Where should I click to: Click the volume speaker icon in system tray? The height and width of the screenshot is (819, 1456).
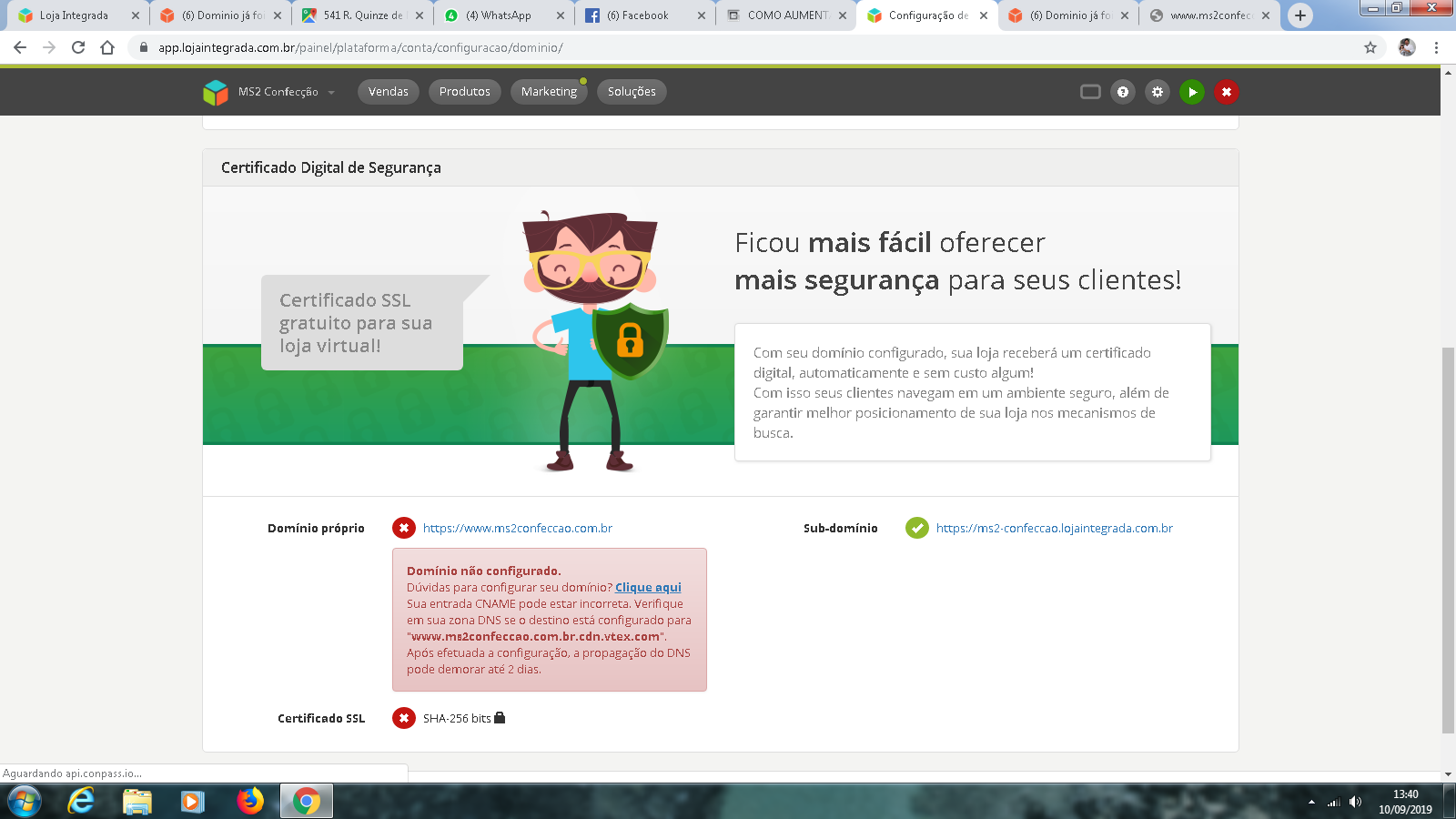click(x=1355, y=802)
